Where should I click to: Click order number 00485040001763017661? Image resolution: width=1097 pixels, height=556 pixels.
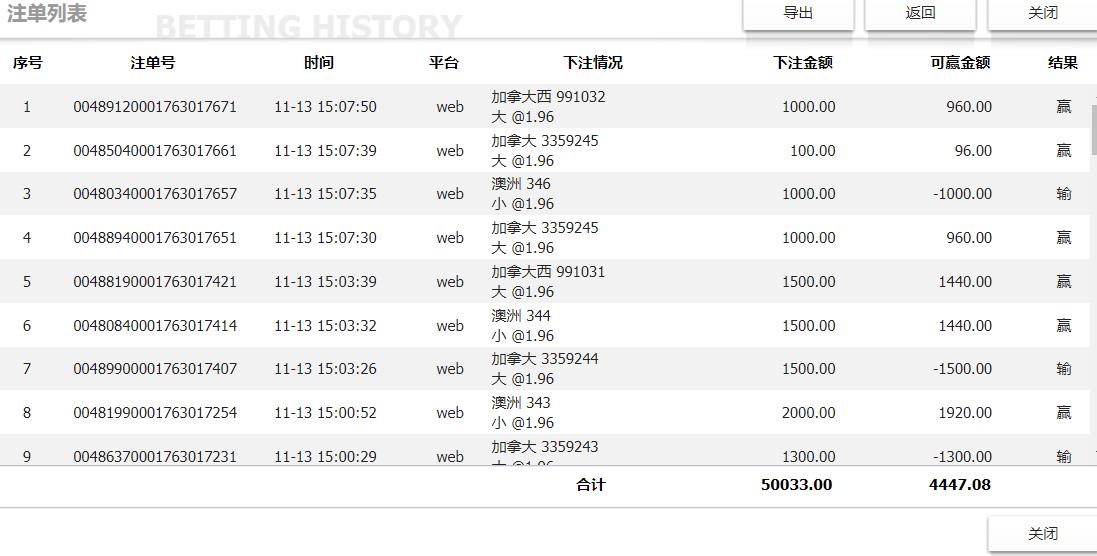(x=155, y=151)
